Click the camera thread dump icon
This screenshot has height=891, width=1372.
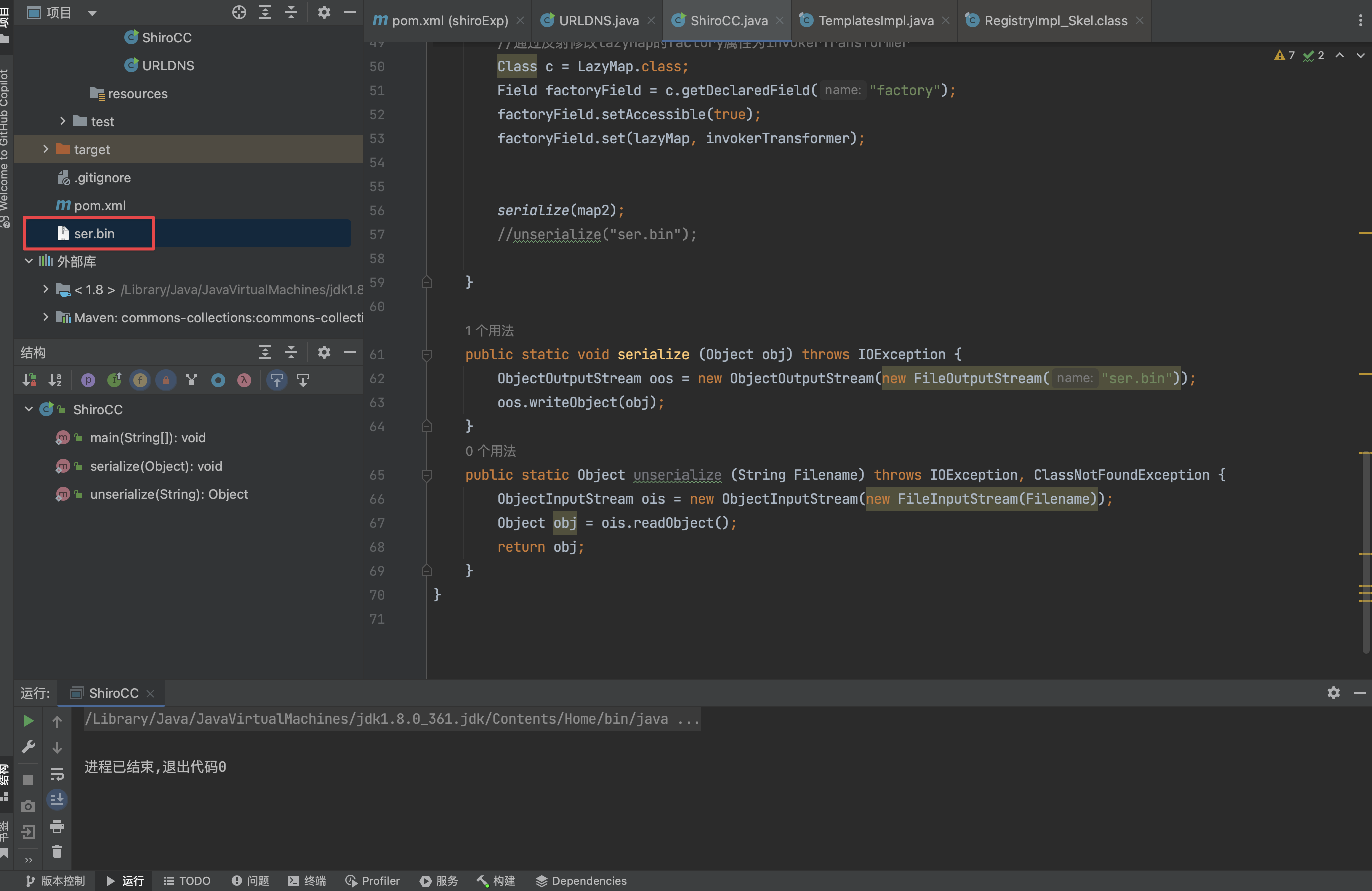click(28, 806)
